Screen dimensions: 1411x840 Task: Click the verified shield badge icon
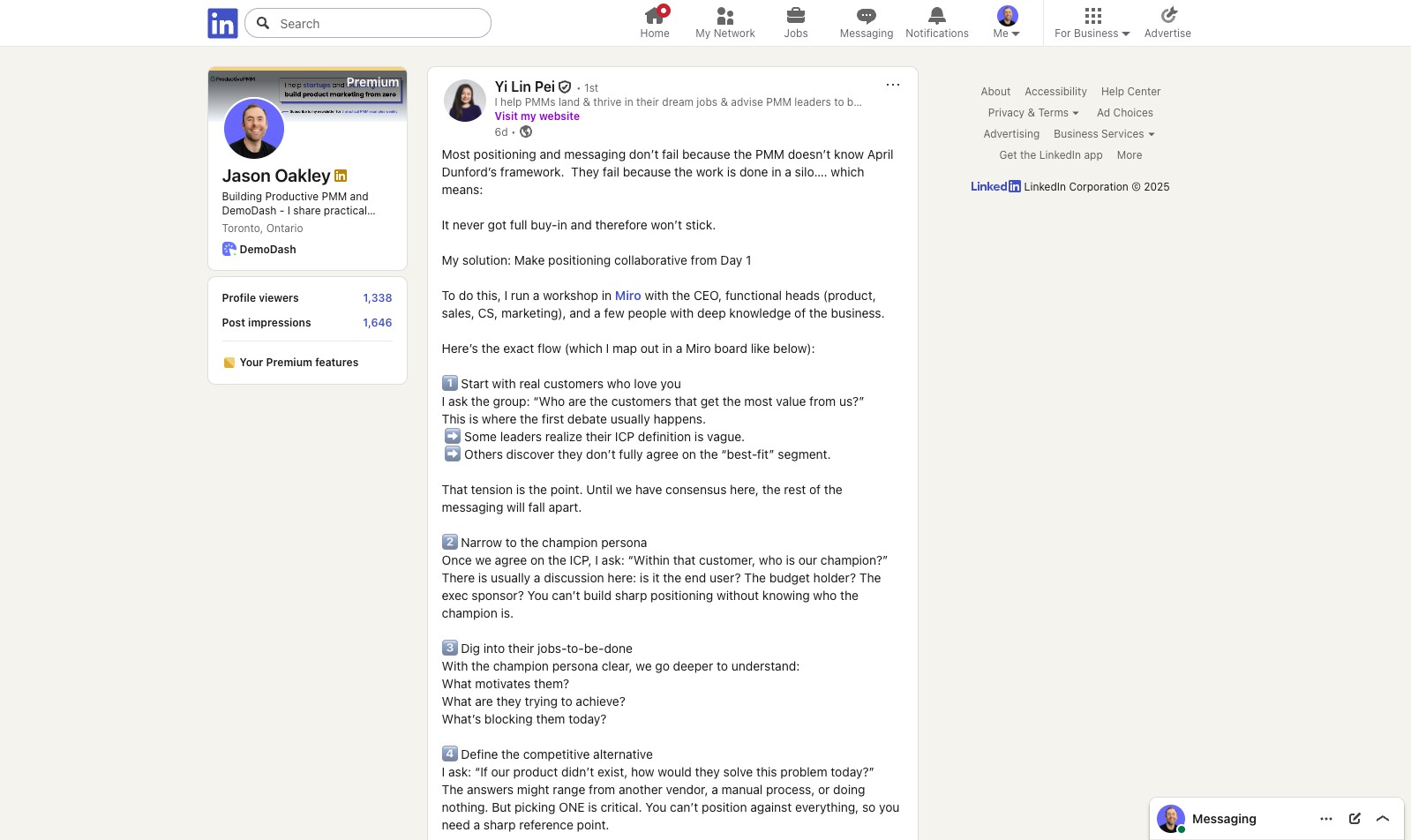point(565,86)
